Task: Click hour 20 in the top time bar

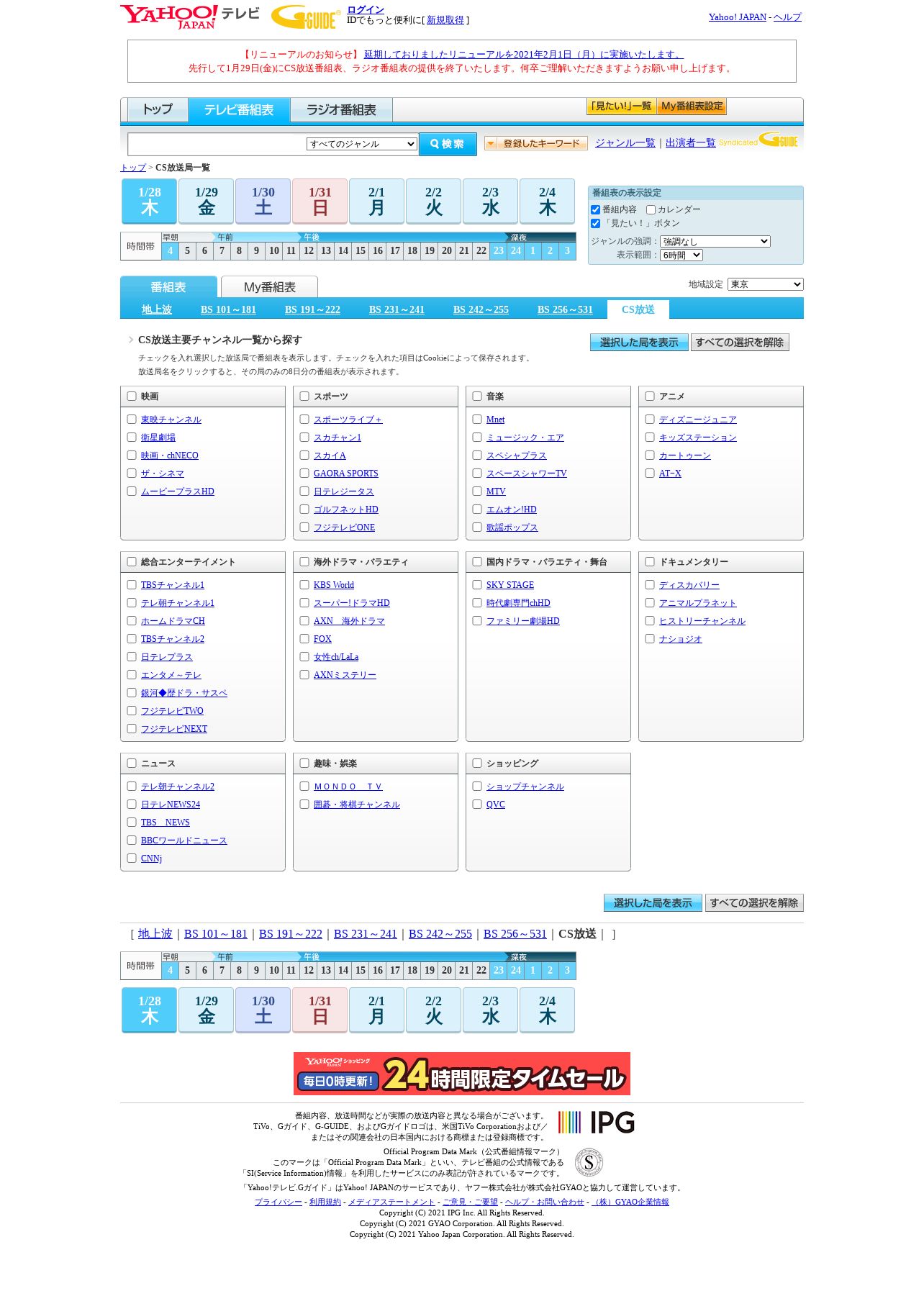Action: [x=447, y=251]
